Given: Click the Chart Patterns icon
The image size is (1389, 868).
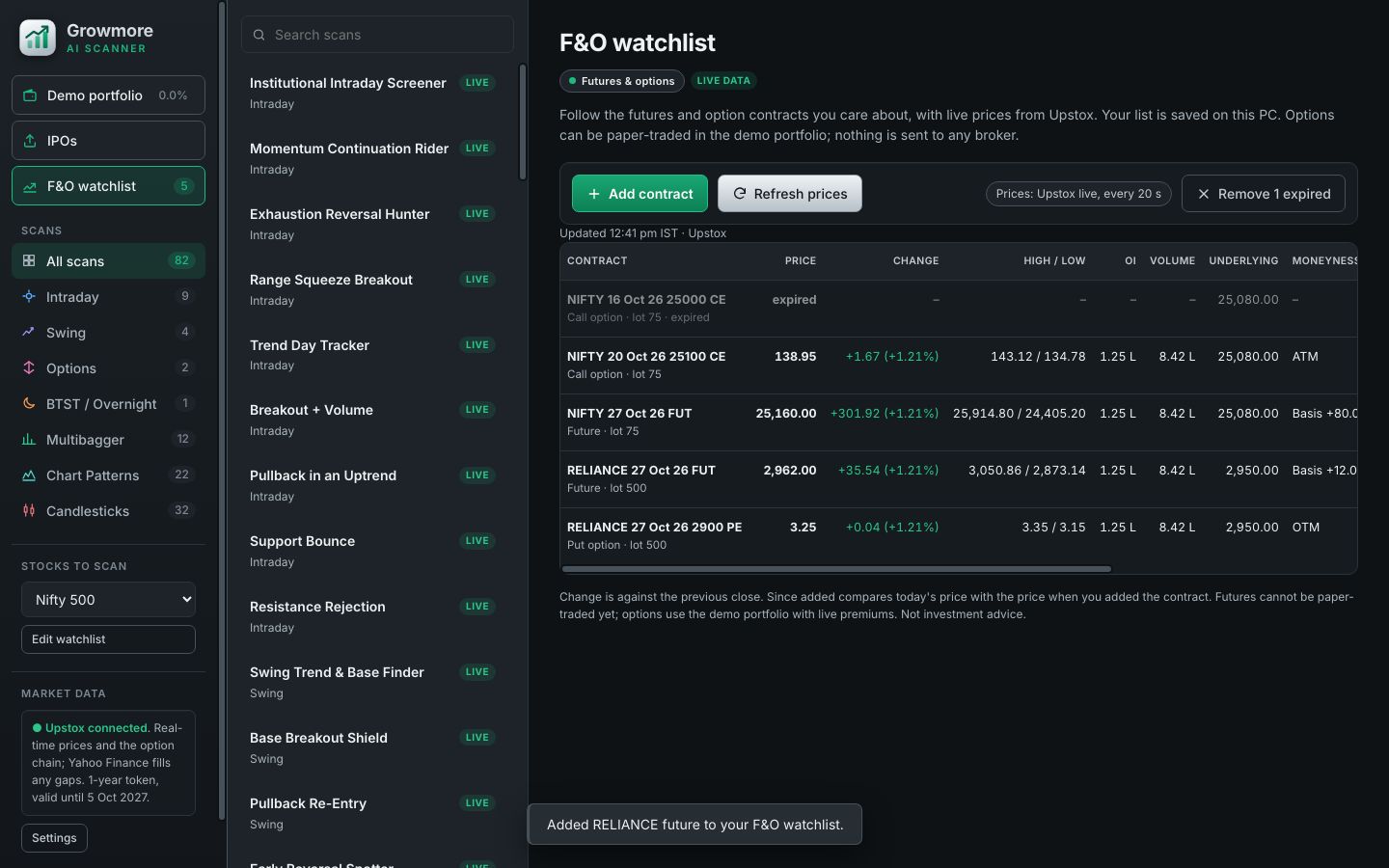Looking at the screenshot, I should point(29,475).
